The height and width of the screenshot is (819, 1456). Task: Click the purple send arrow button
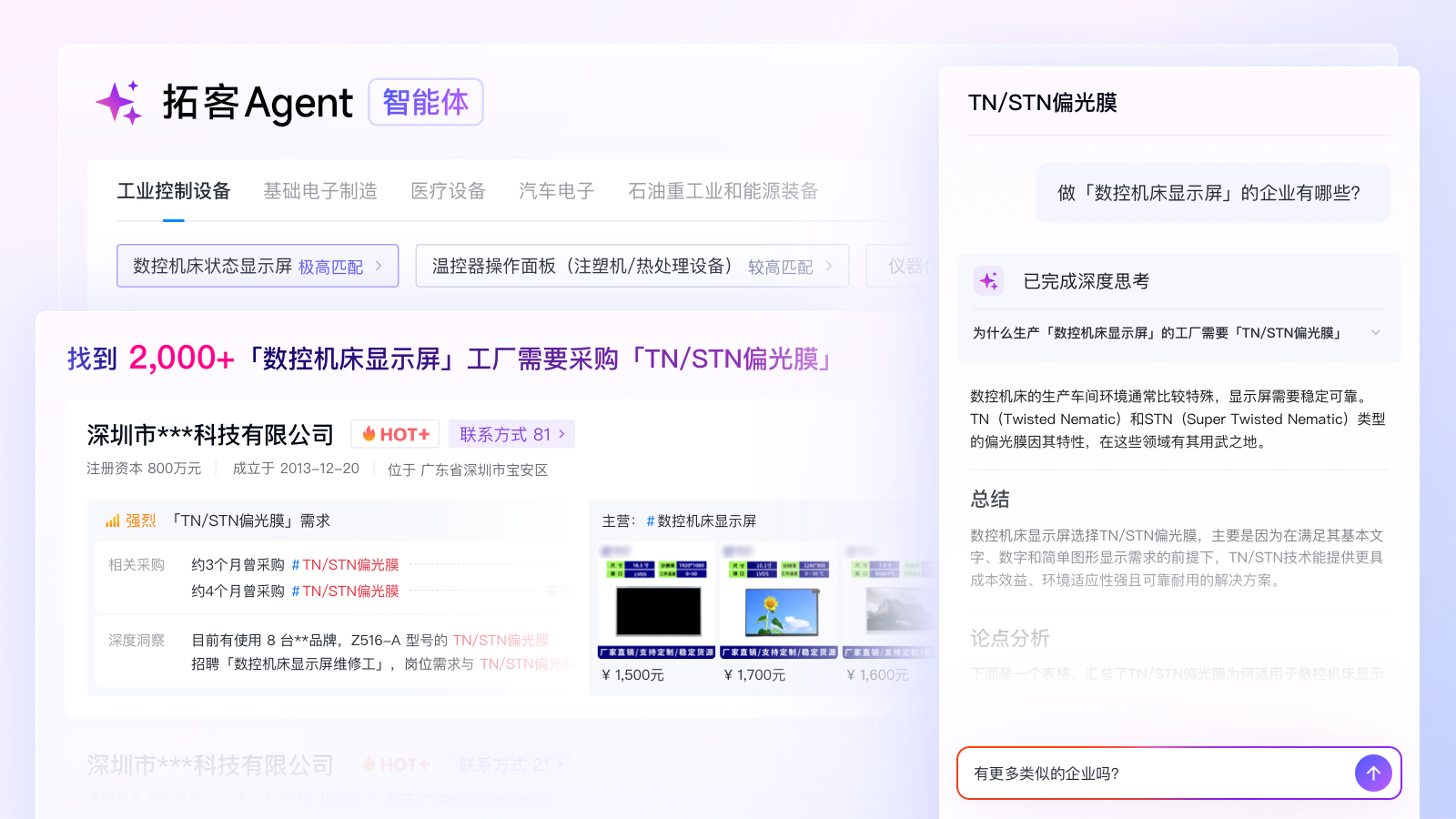[x=1373, y=773]
